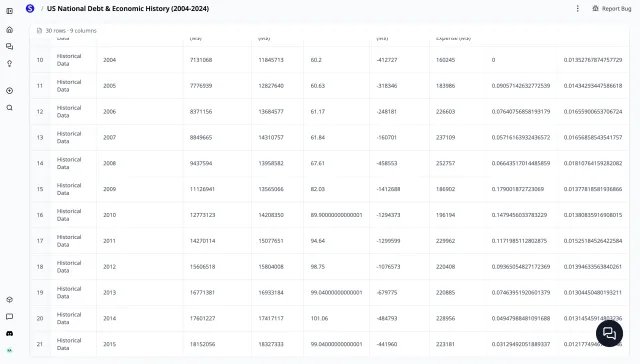
Task: Select row number 16
Action: pyautogui.click(x=40, y=215)
